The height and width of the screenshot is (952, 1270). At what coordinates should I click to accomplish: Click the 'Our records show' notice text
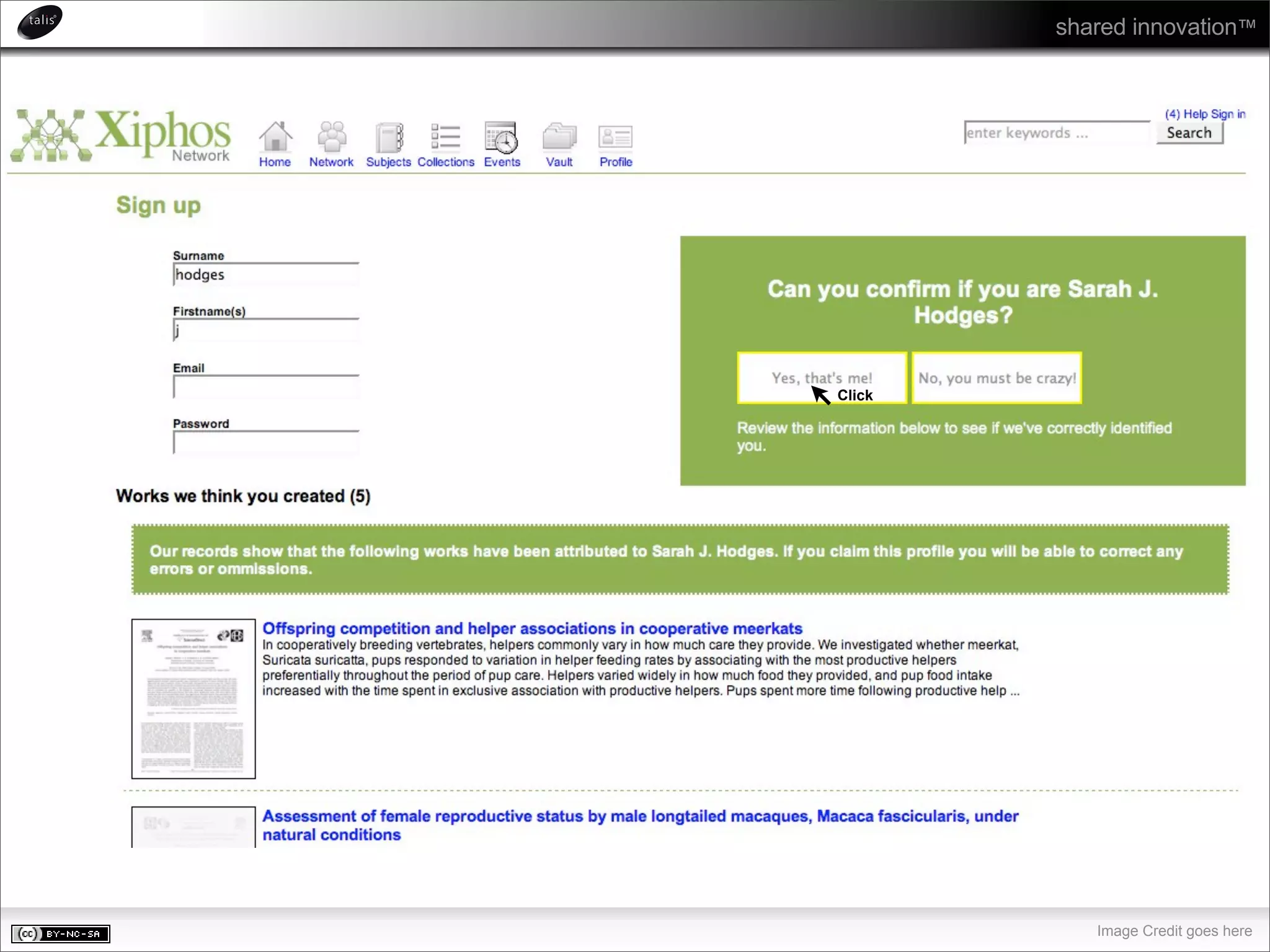pos(667,560)
